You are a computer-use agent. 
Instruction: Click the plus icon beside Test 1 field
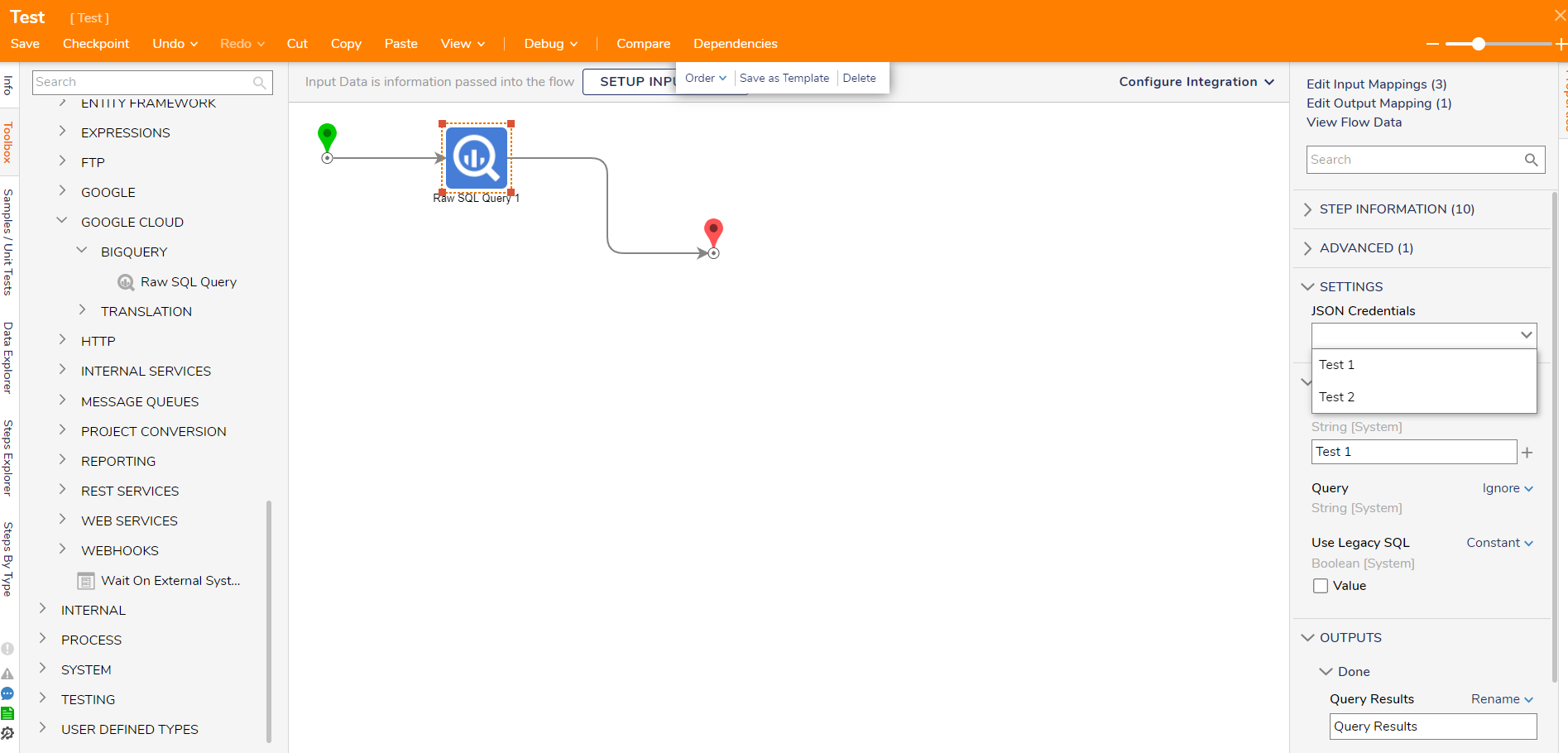[x=1527, y=453]
